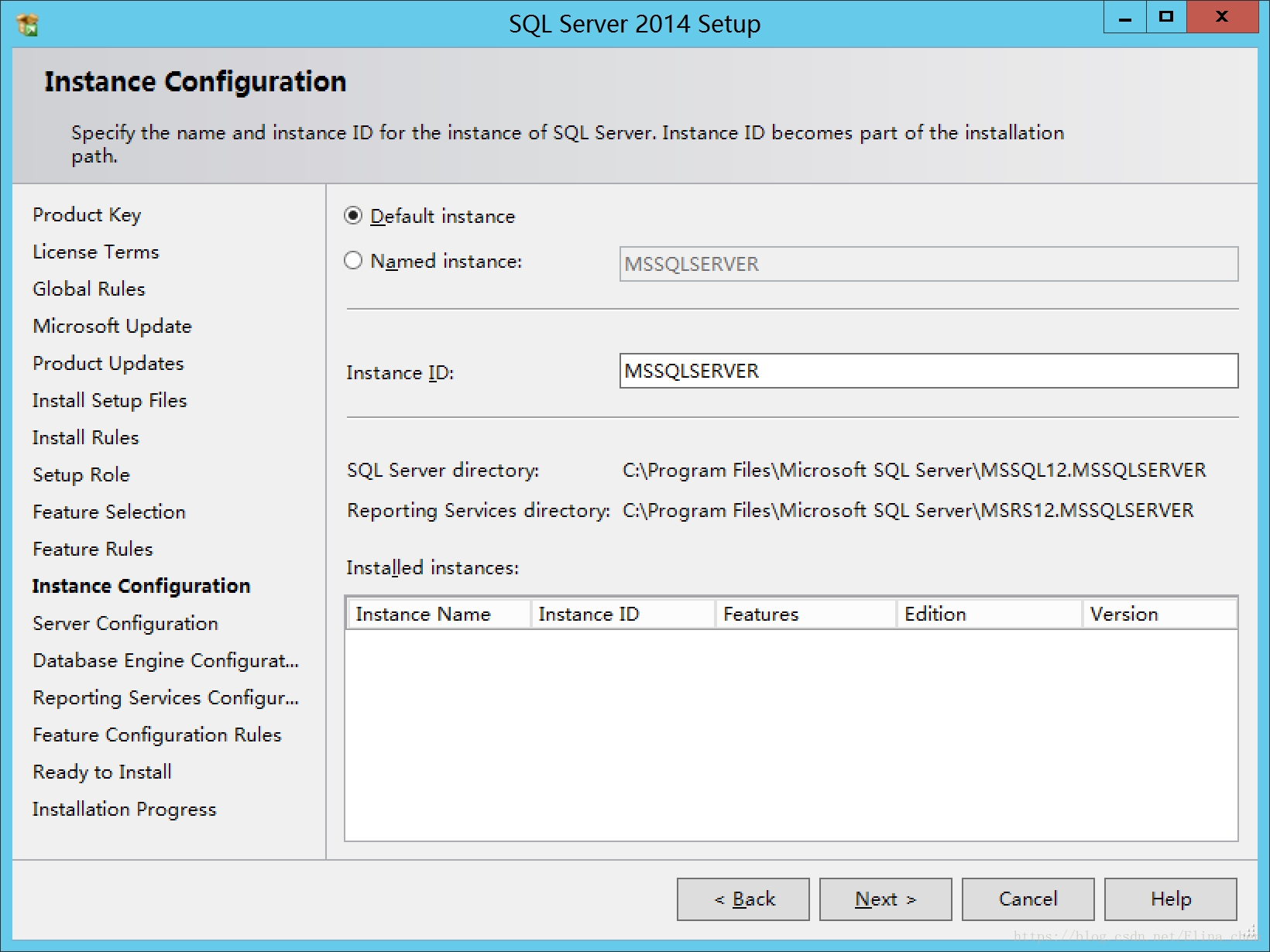1270x952 pixels.
Task: Maximize the SQL Server 2014 Setup window
Action: tap(1166, 17)
